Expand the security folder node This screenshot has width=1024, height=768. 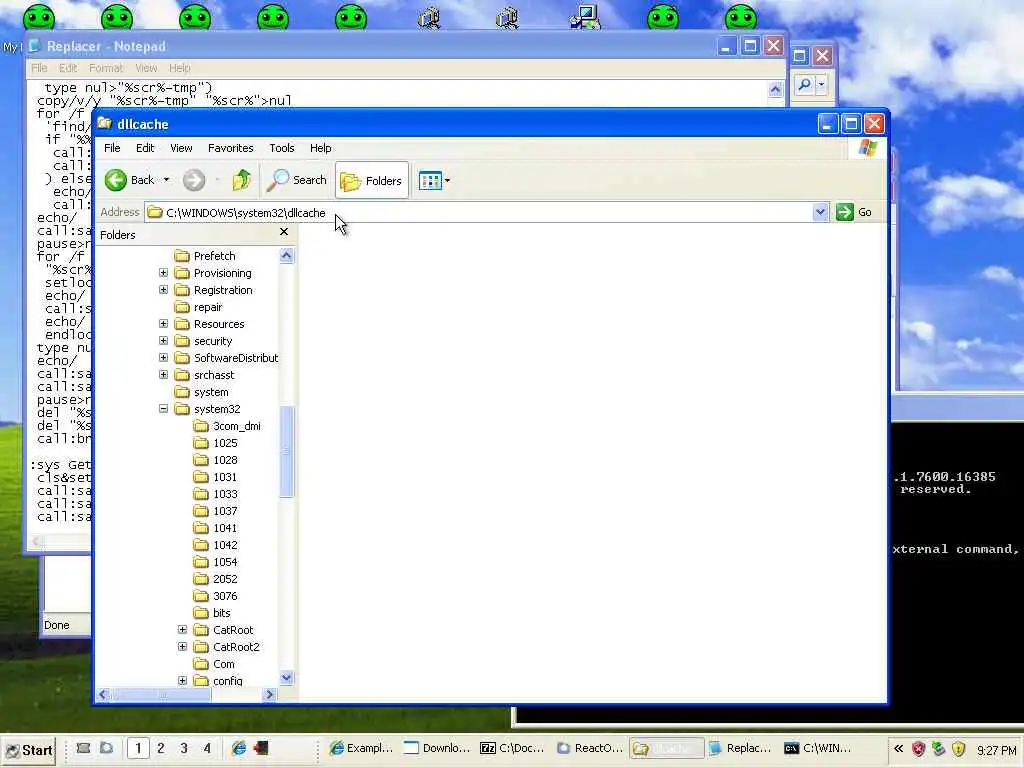tap(163, 341)
